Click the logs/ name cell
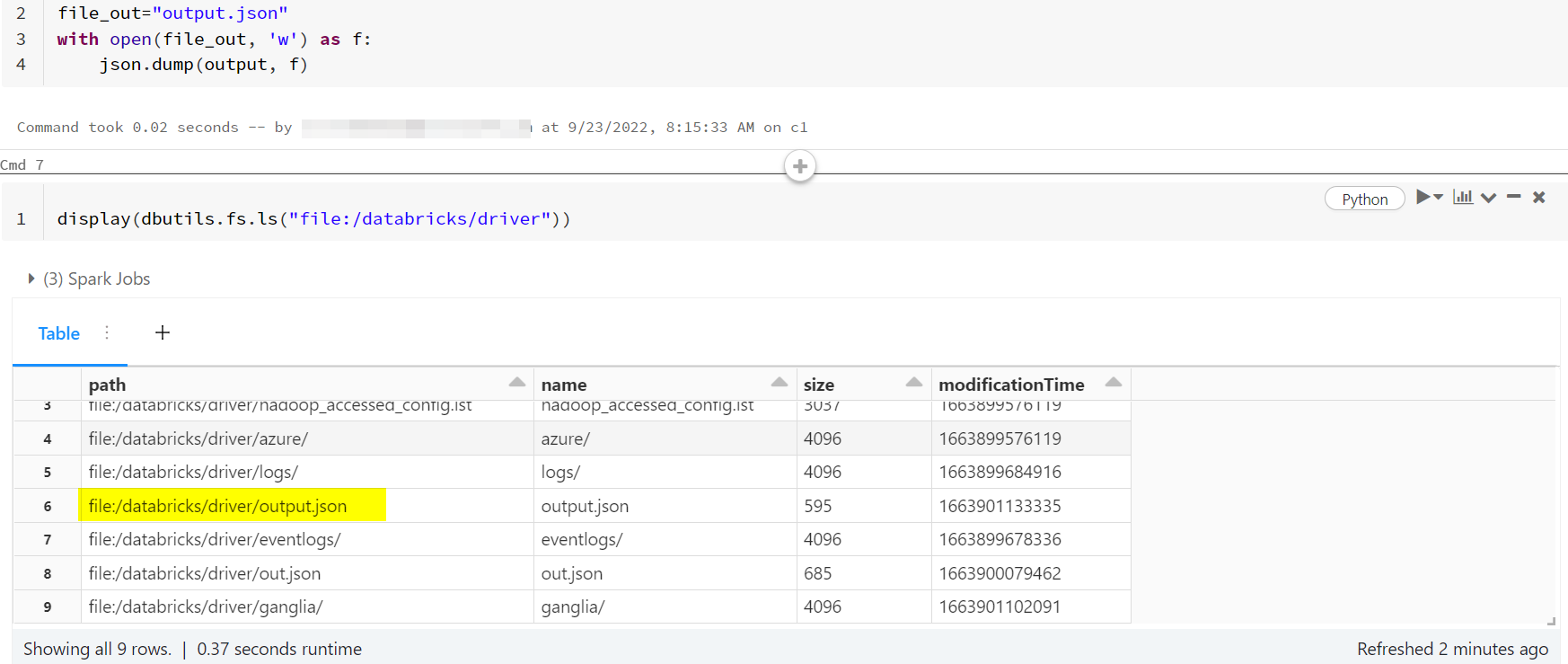This screenshot has width=1568, height=664. click(665, 472)
